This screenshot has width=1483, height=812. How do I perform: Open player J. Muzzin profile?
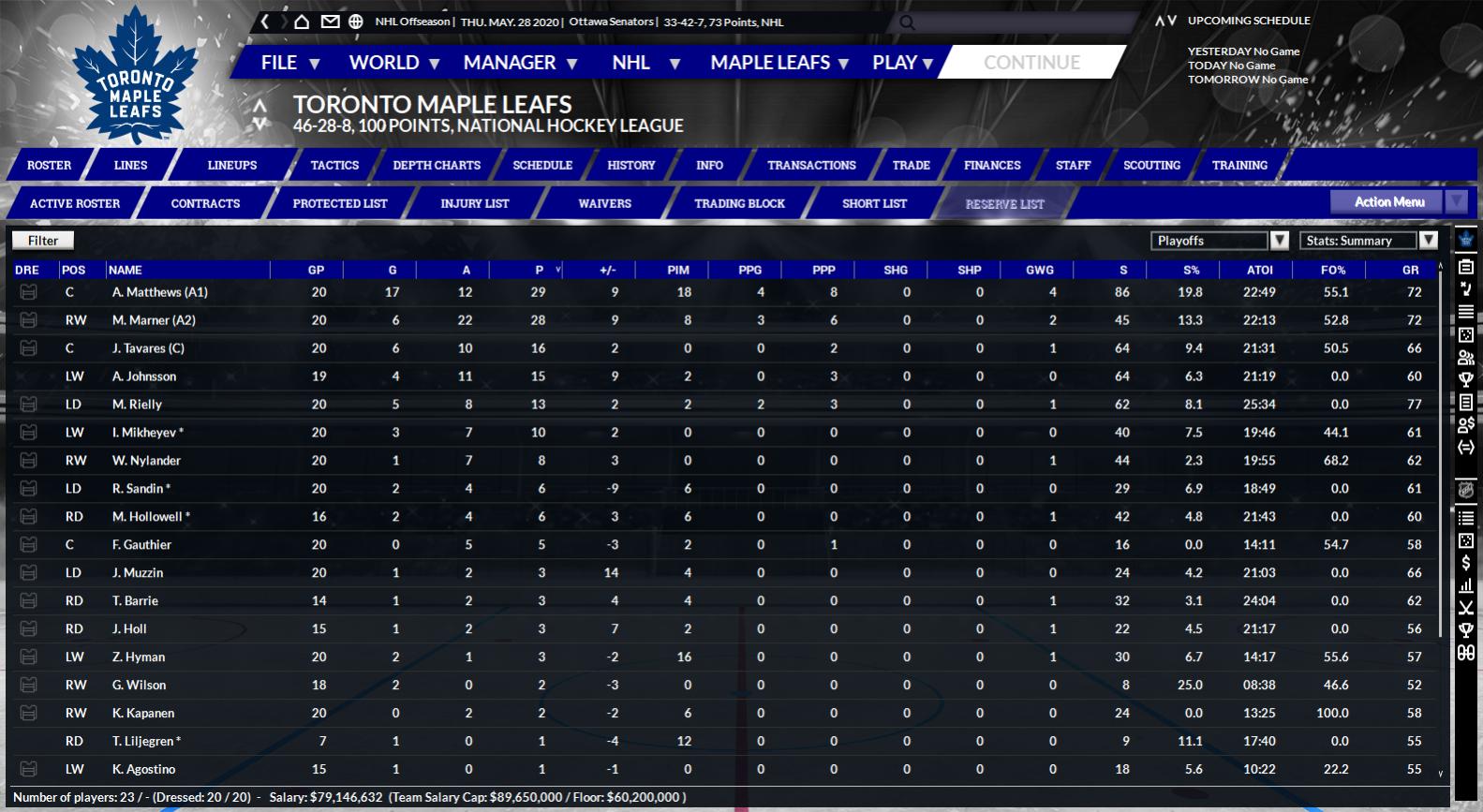[138, 573]
